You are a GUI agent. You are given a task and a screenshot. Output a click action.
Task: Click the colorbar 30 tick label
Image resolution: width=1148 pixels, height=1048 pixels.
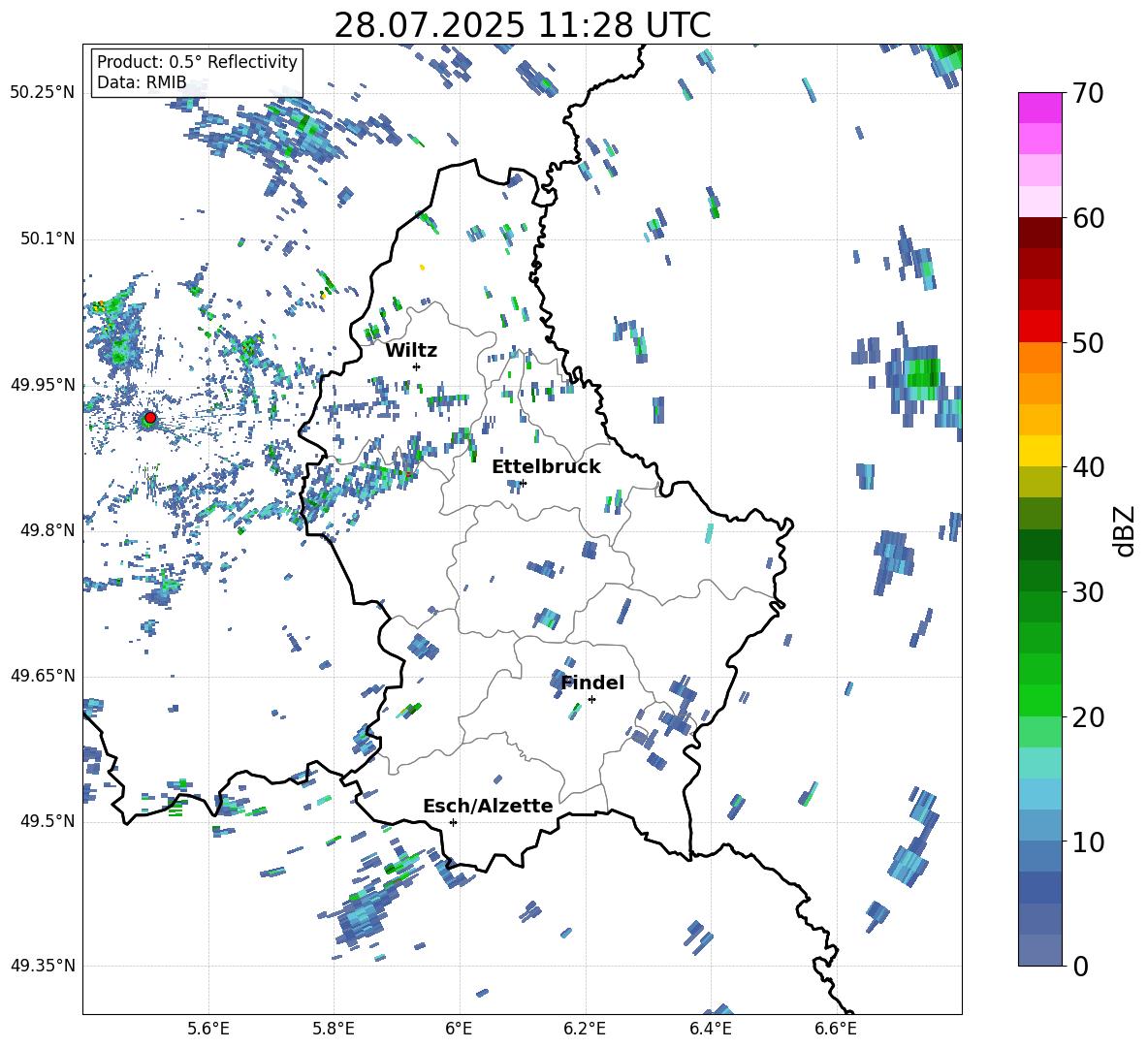point(1088,592)
